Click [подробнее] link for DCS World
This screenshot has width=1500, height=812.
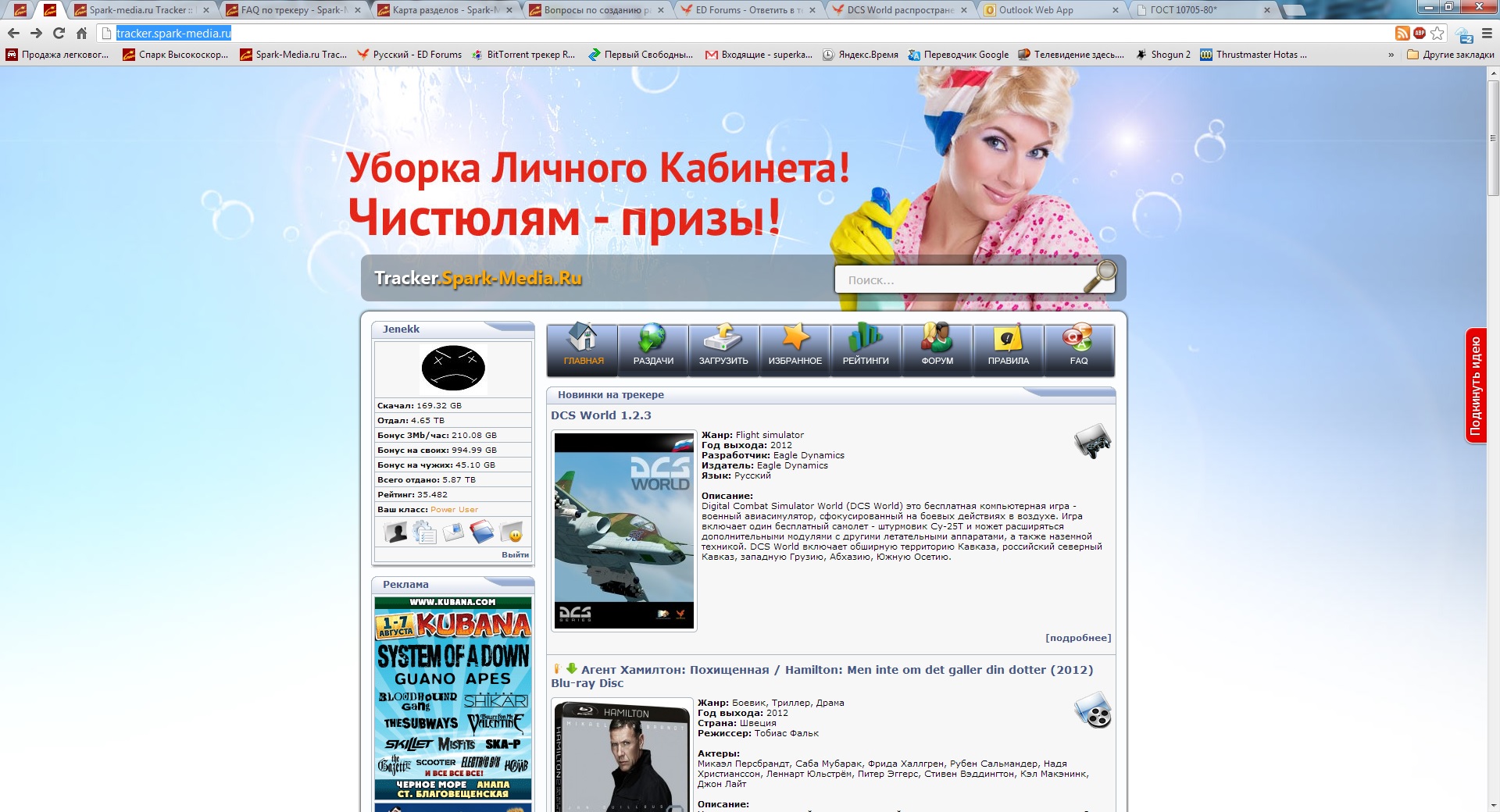(x=1078, y=638)
